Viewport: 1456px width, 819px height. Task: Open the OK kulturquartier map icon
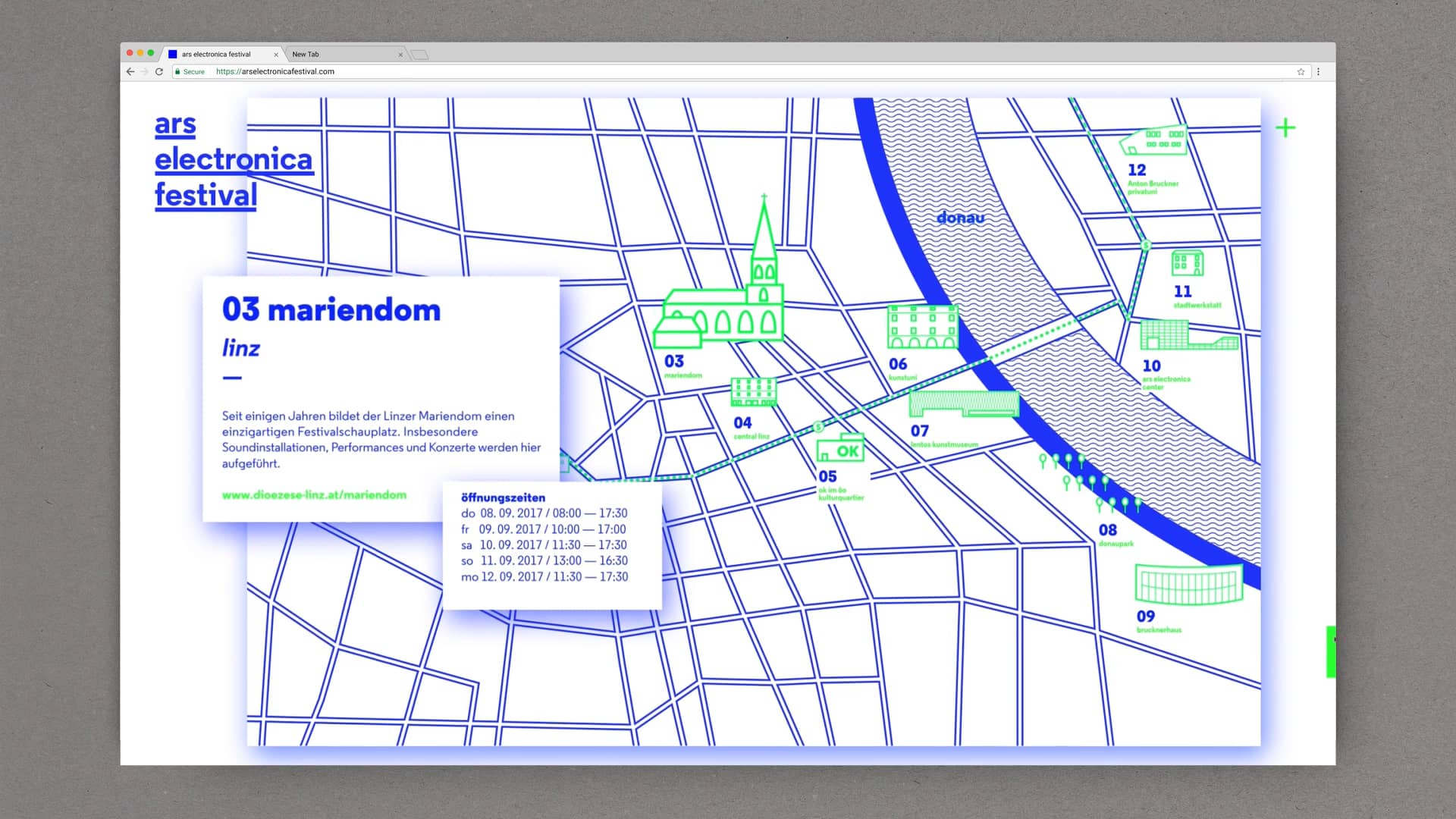point(840,448)
